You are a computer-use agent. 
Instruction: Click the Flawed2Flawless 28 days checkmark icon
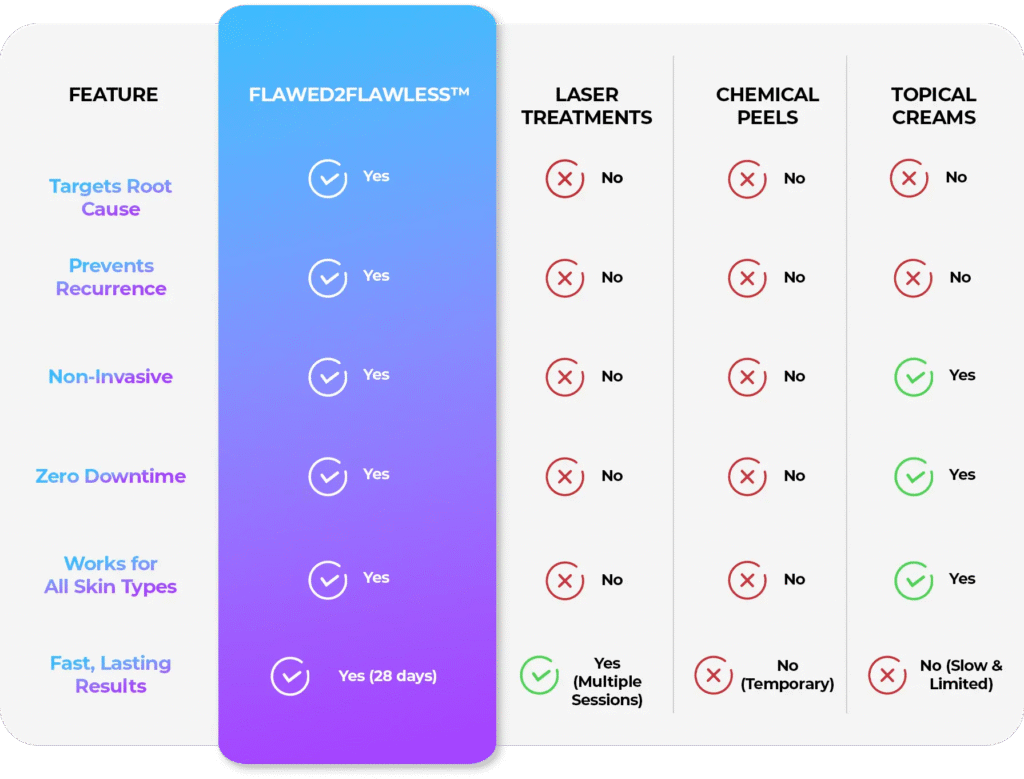click(x=290, y=676)
